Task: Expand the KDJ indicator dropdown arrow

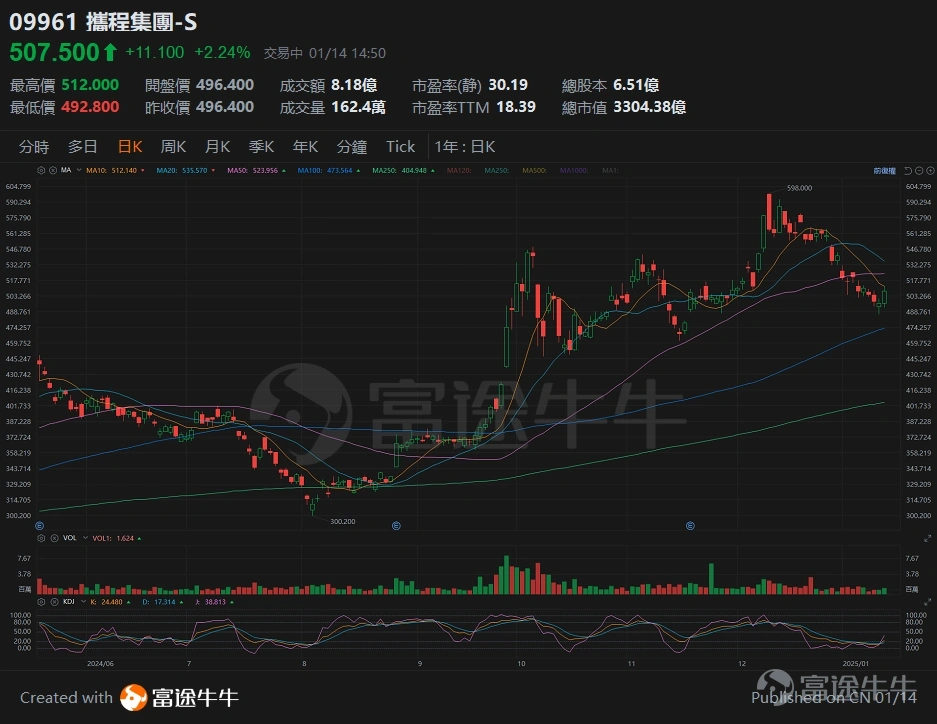Action: [x=84, y=602]
